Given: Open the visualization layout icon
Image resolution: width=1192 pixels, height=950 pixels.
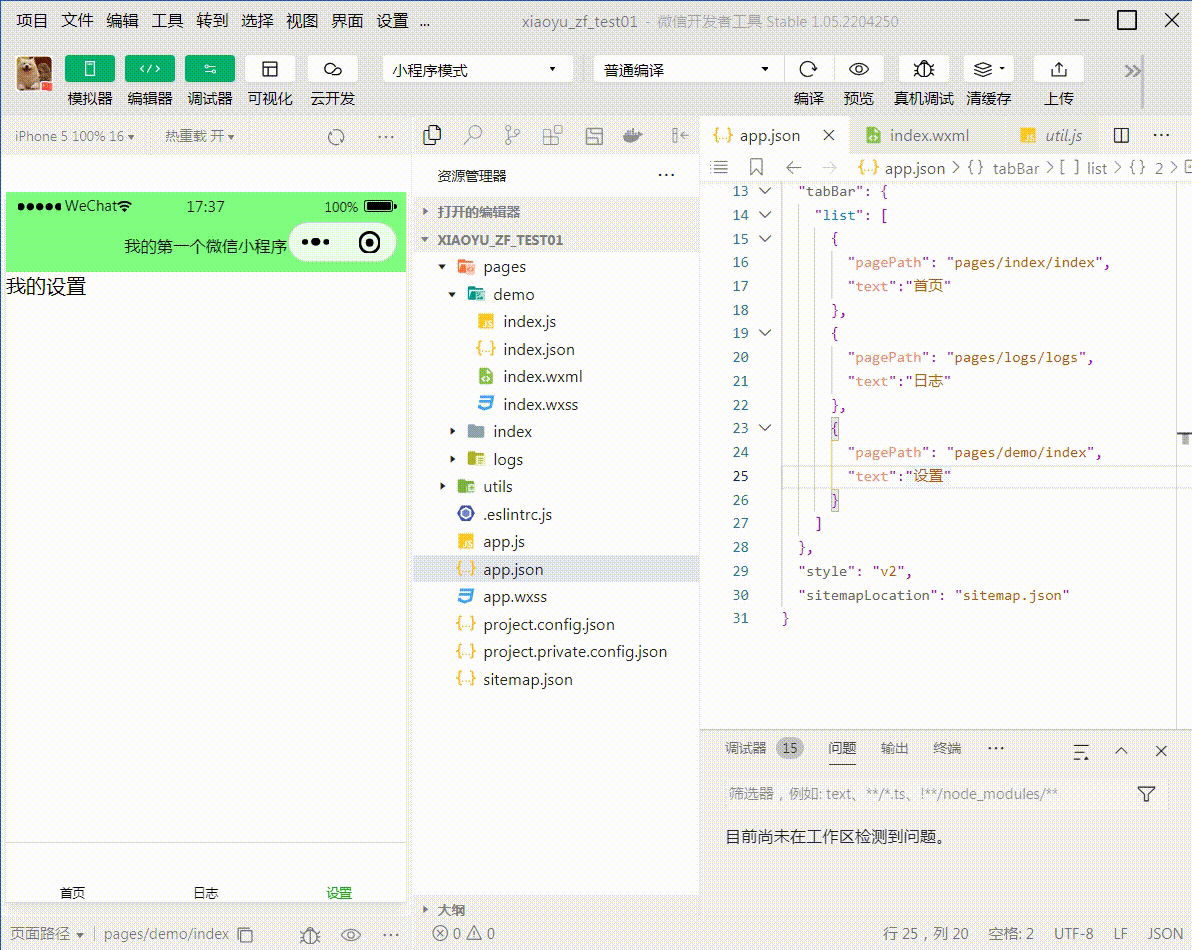Looking at the screenshot, I should 270,69.
